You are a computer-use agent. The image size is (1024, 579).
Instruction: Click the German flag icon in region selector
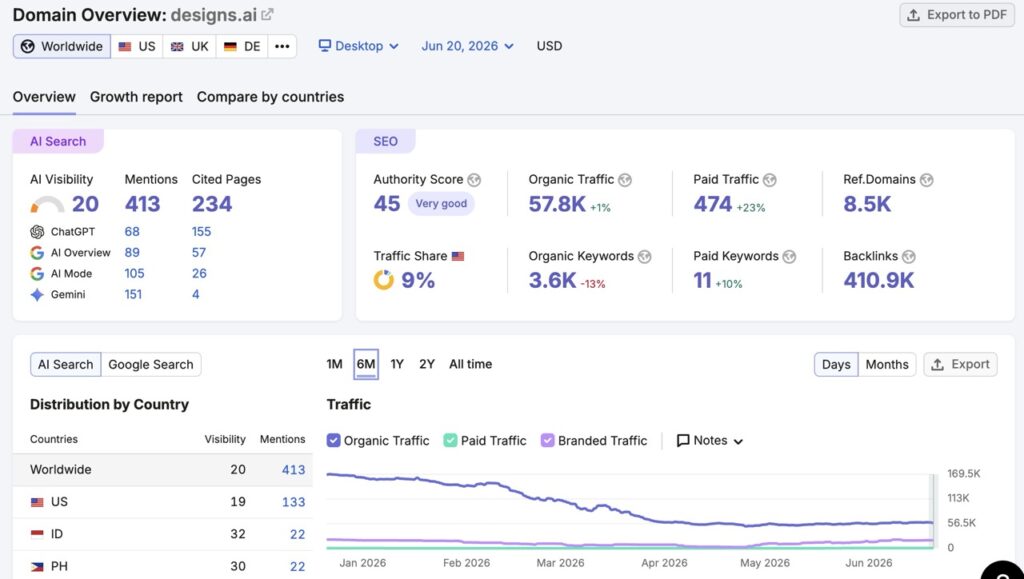click(230, 46)
